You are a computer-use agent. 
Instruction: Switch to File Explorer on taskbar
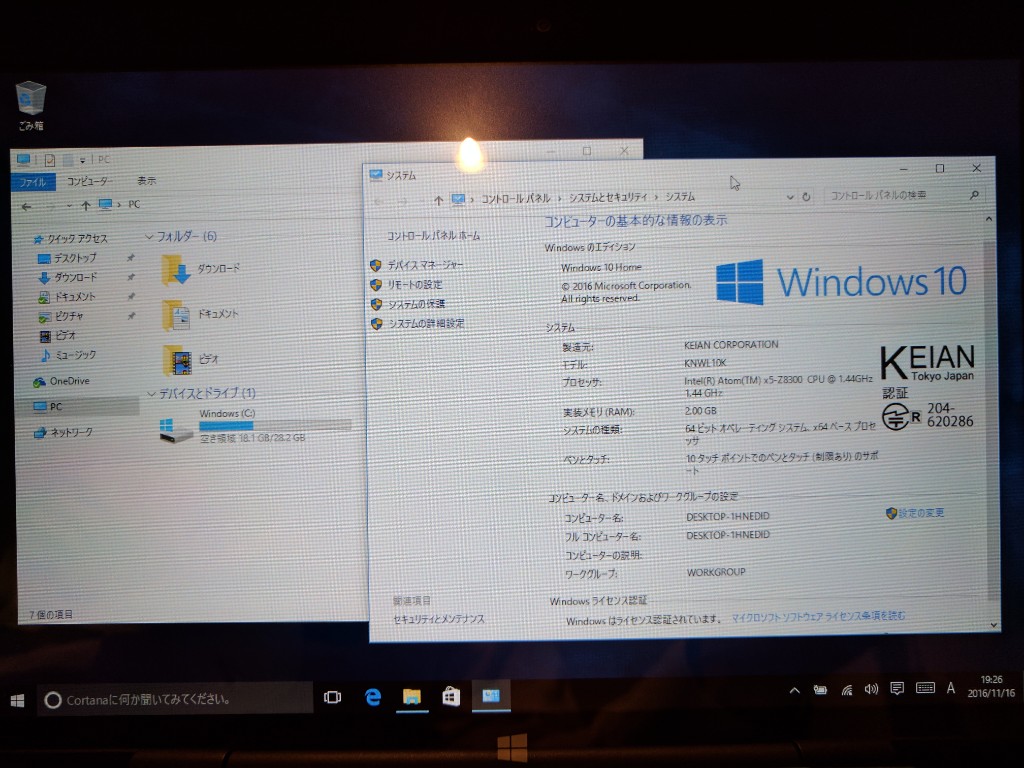pyautogui.click(x=411, y=697)
